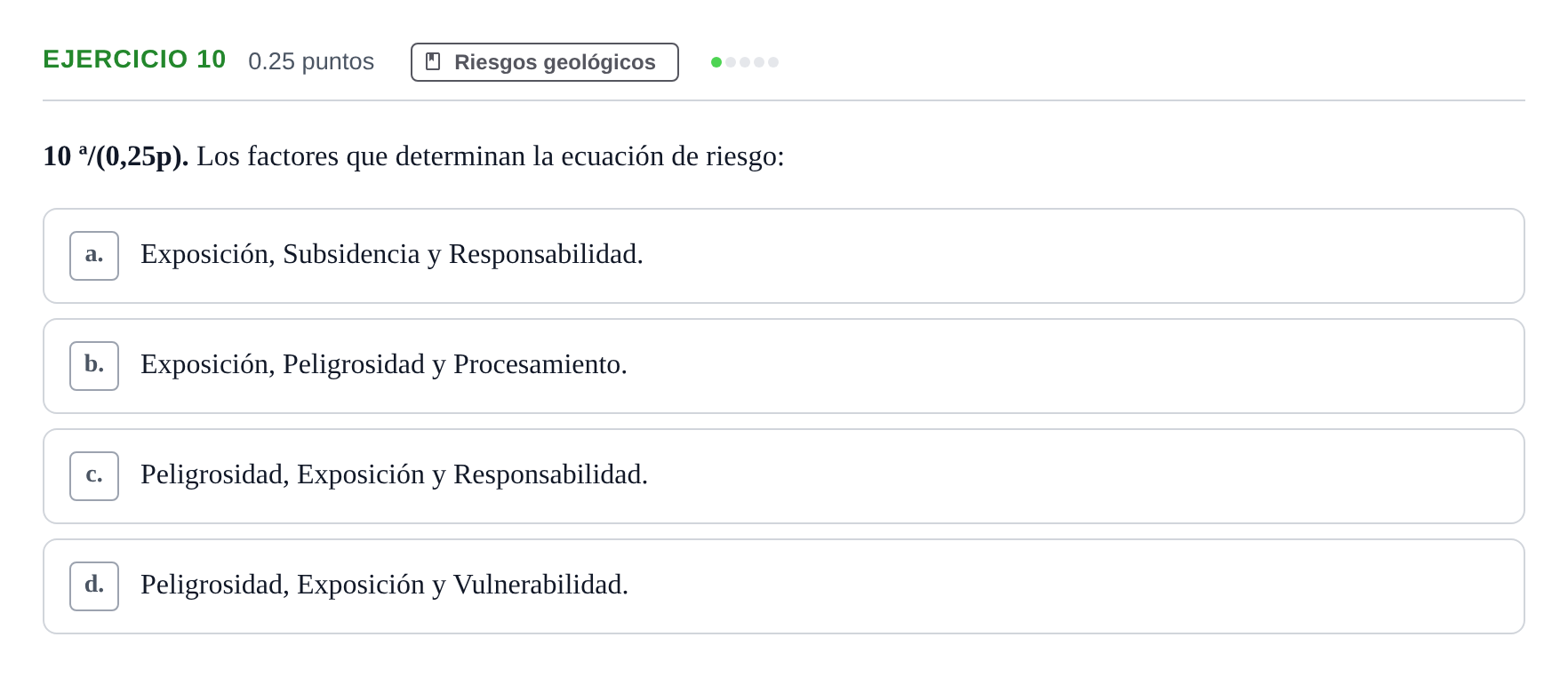
Task: Choose answer letter box a.
Action: pos(94,256)
